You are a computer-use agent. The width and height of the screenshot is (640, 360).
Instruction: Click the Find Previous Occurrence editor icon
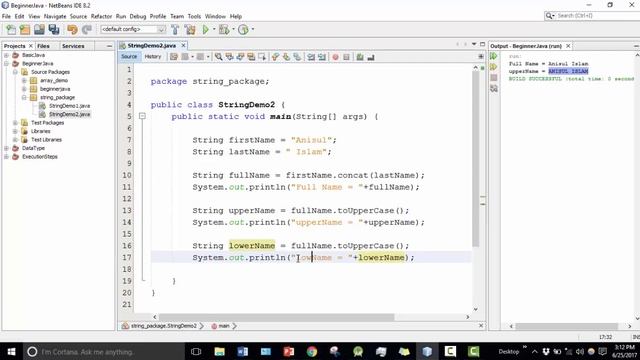229,57
